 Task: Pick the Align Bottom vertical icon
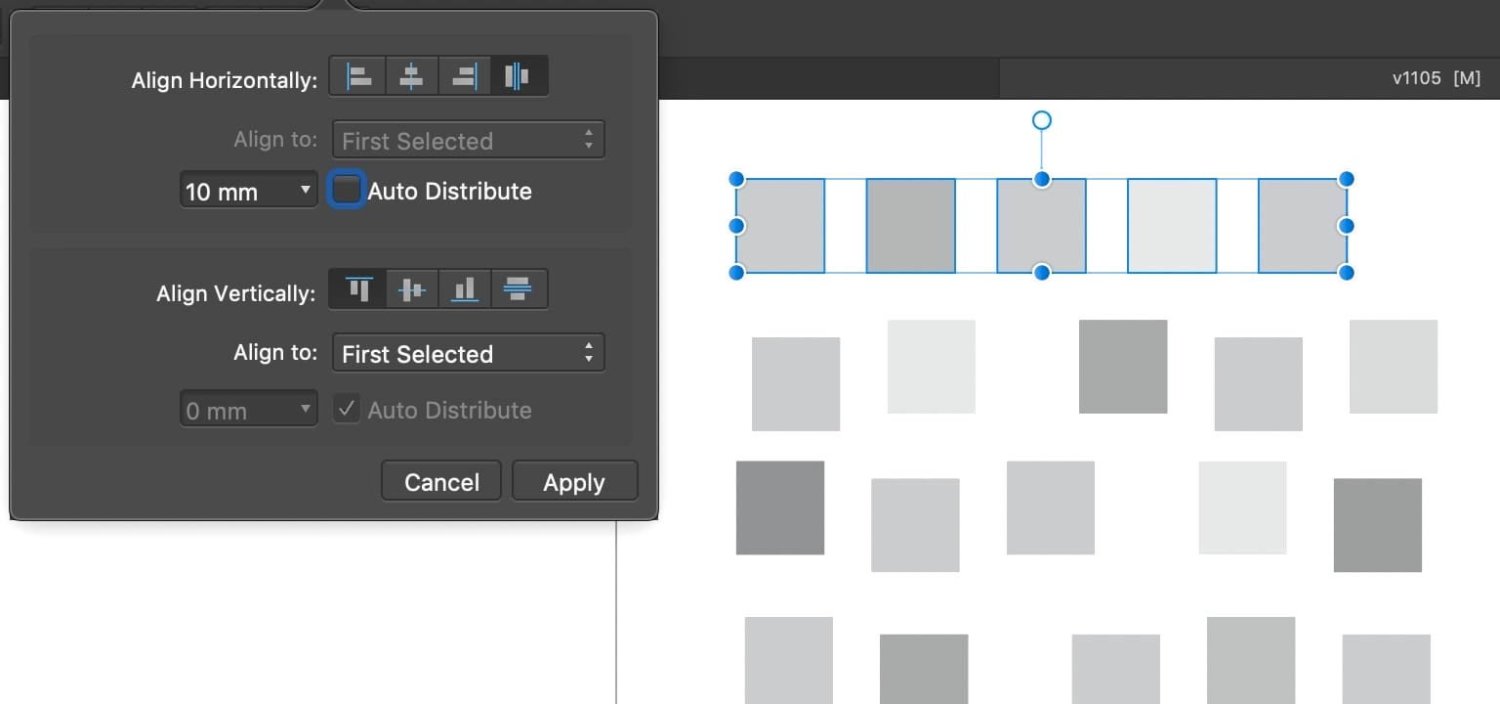465,290
